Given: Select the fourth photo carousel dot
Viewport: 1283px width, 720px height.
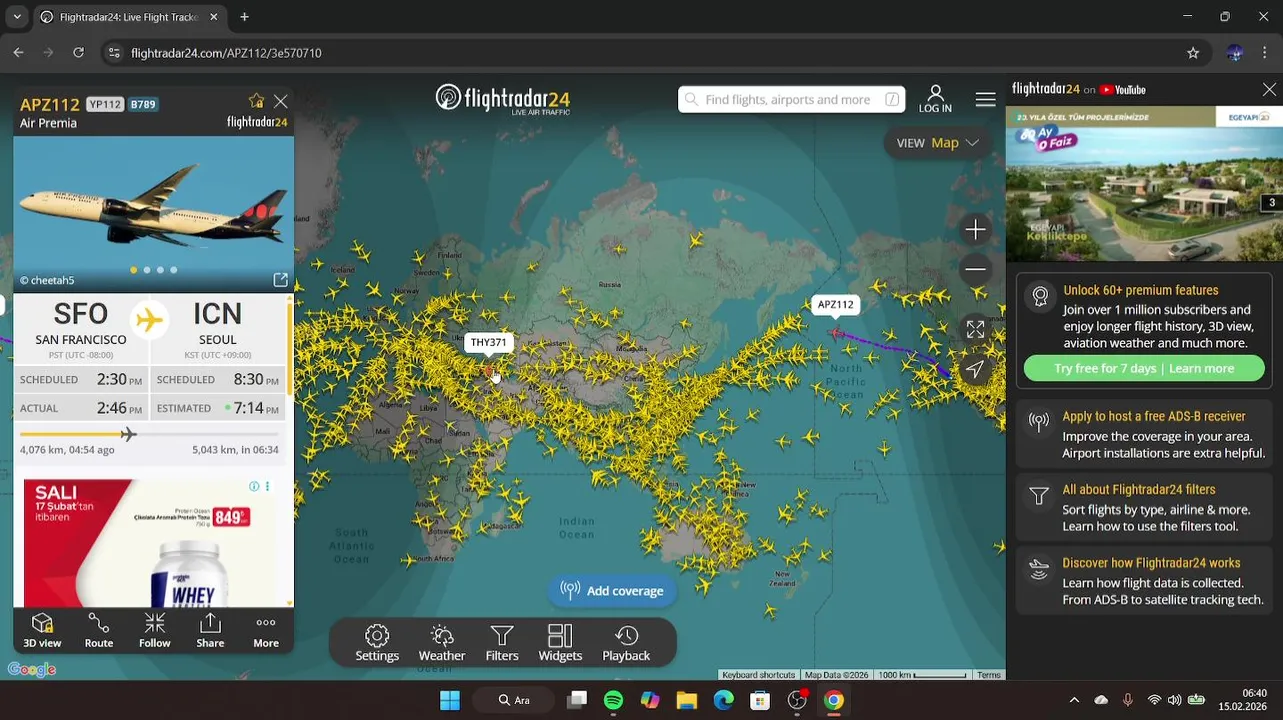Looking at the screenshot, I should [x=173, y=270].
